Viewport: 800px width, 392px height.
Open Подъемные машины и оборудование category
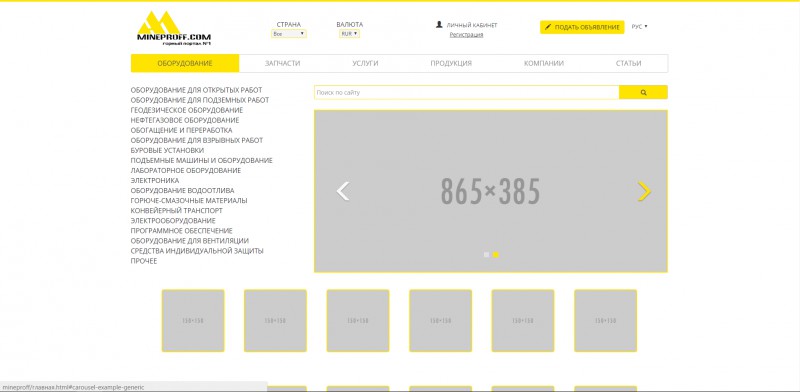pyautogui.click(x=202, y=160)
